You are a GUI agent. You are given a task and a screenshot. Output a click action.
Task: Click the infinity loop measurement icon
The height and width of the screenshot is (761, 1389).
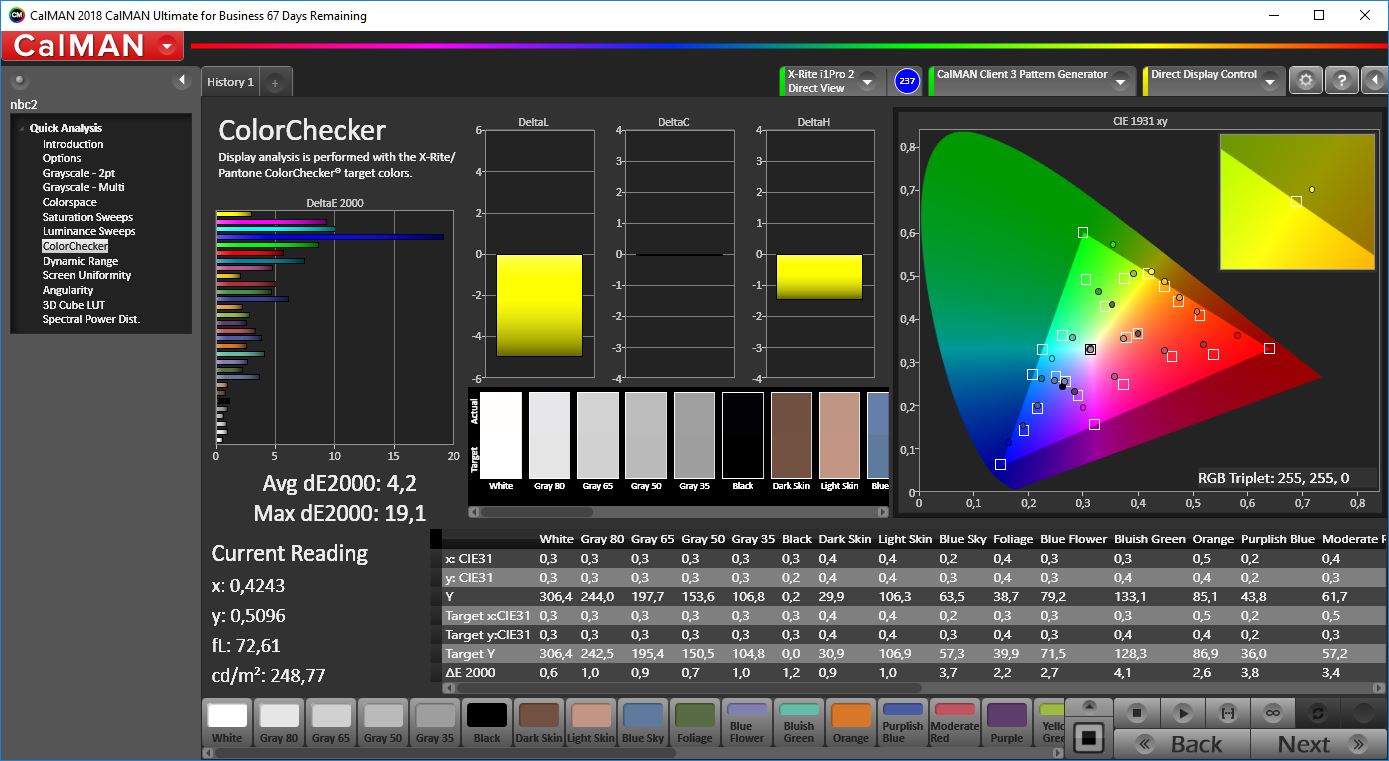[1272, 713]
